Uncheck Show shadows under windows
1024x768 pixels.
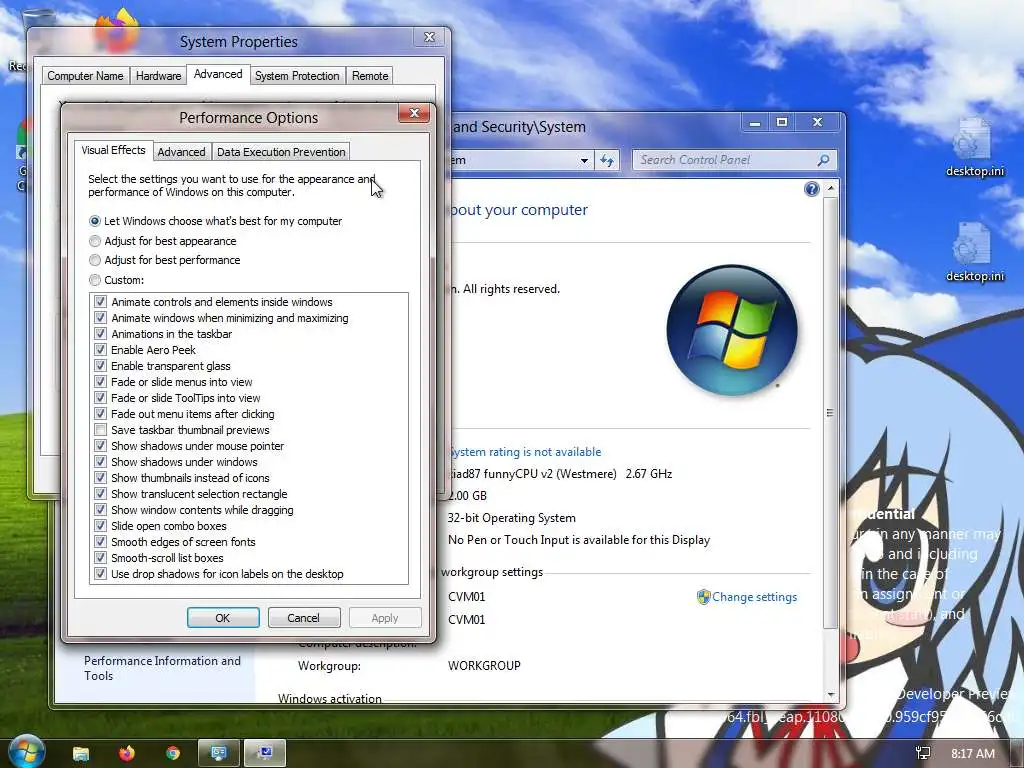coord(100,462)
